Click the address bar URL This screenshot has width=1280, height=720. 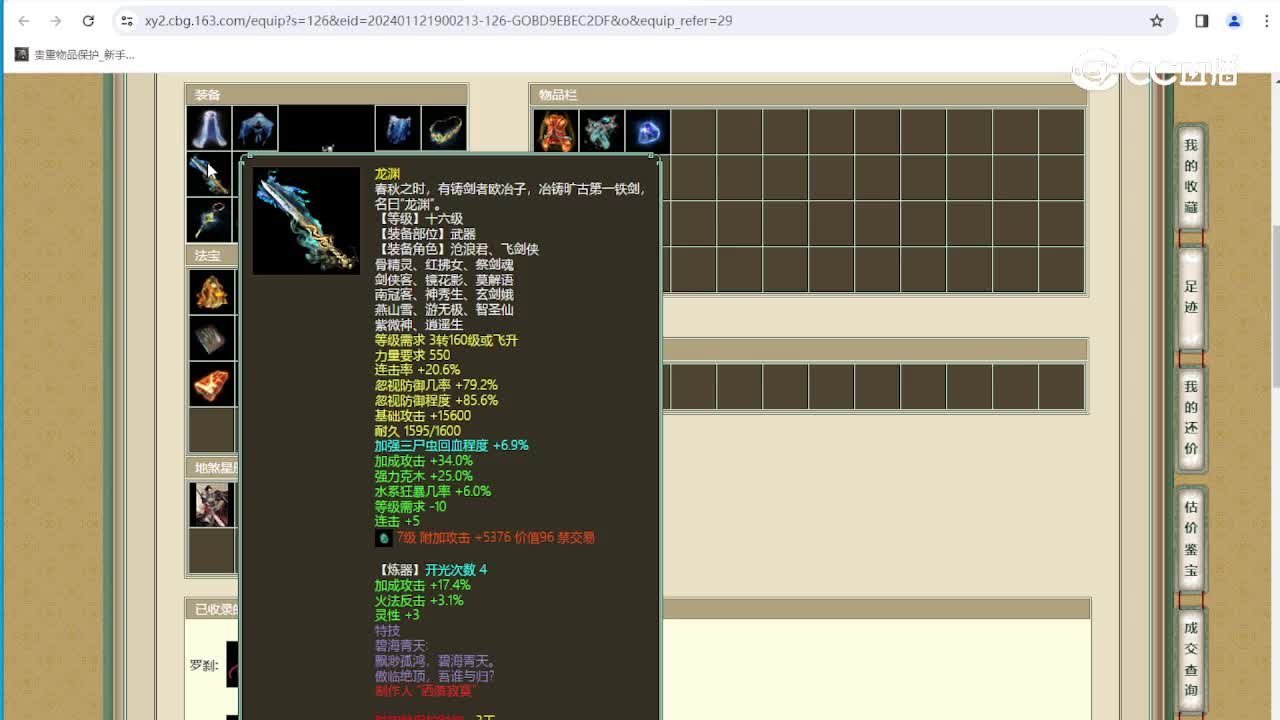coord(438,20)
